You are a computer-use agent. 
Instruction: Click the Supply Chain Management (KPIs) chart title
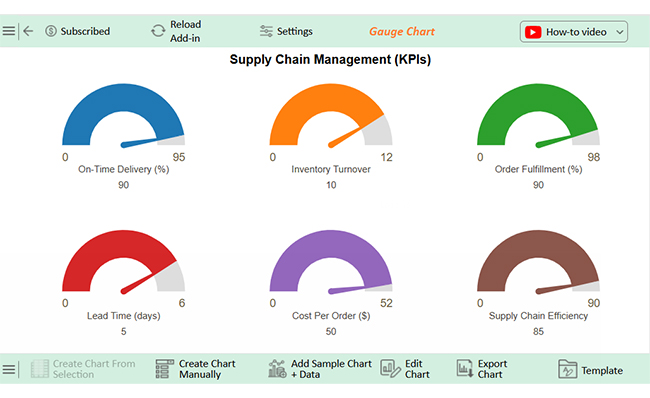click(x=330, y=59)
